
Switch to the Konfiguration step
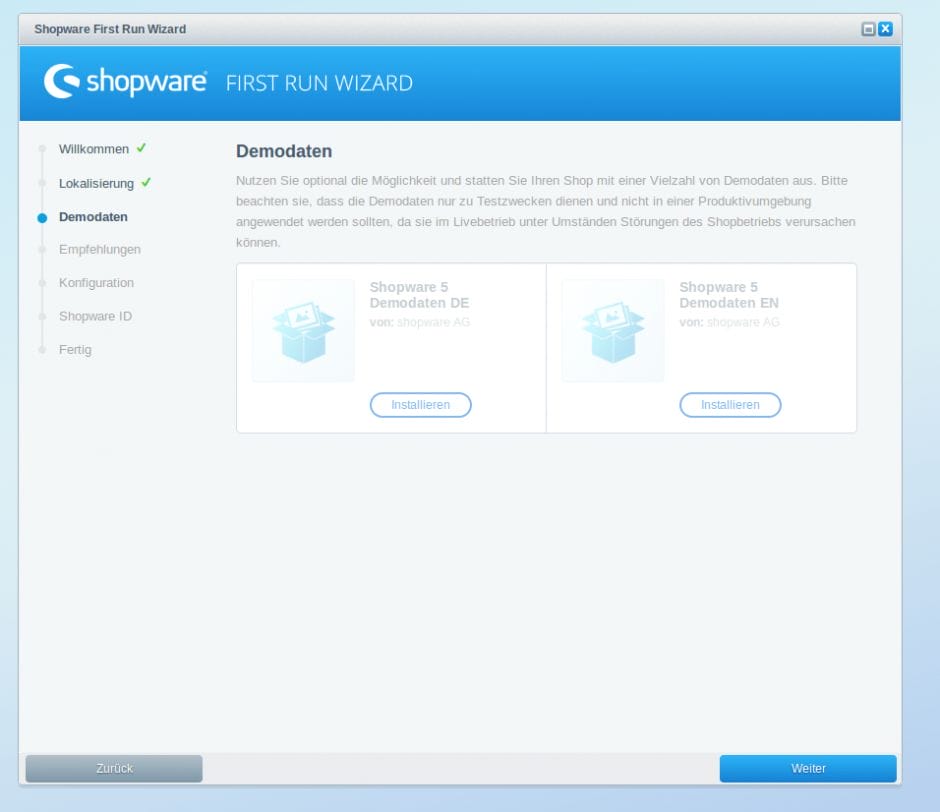pos(96,283)
